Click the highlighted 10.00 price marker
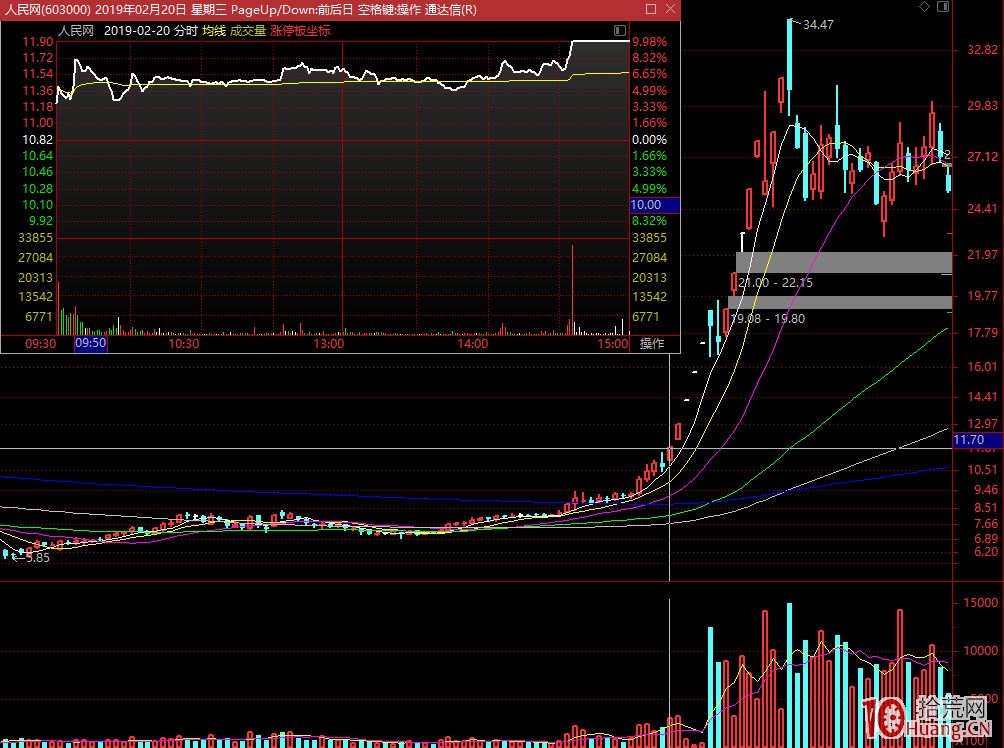 tap(654, 205)
